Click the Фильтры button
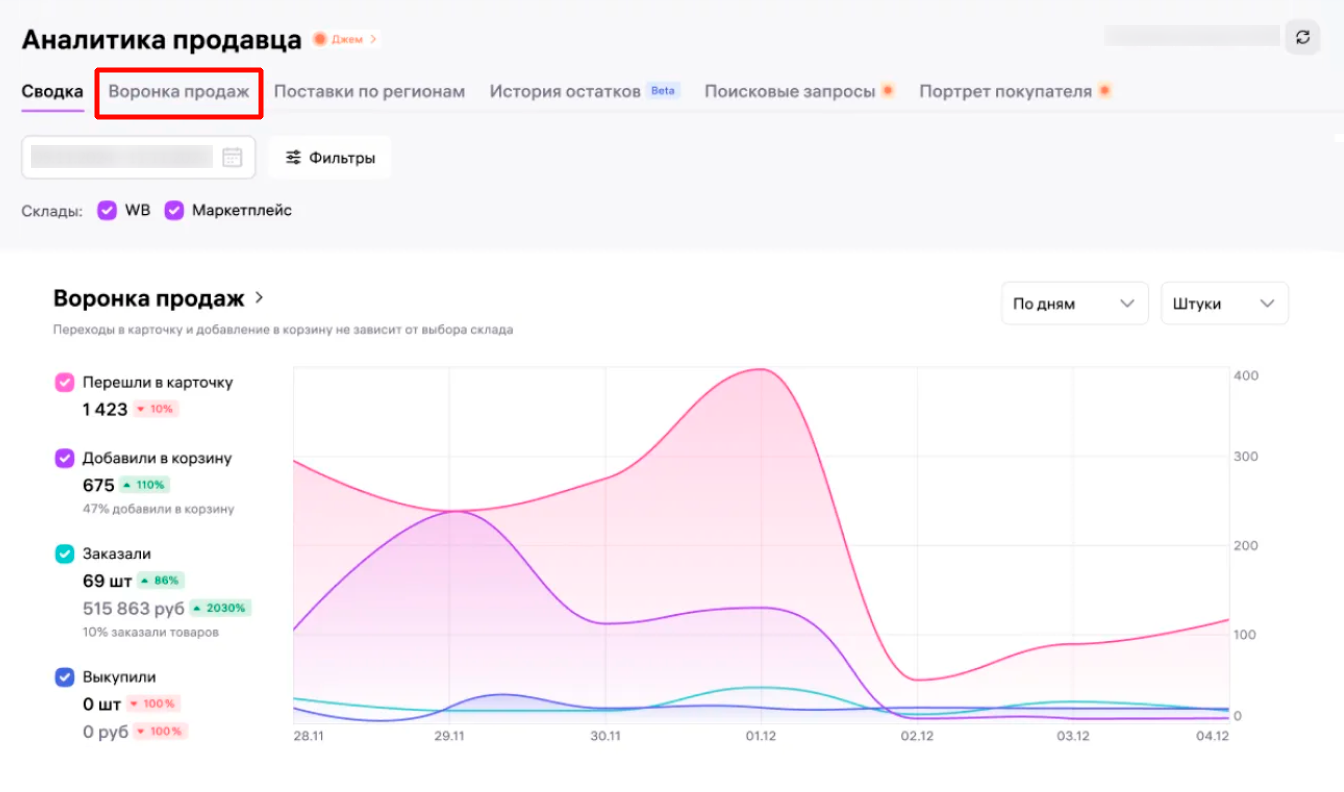The width and height of the screenshot is (1344, 792). coord(330,158)
